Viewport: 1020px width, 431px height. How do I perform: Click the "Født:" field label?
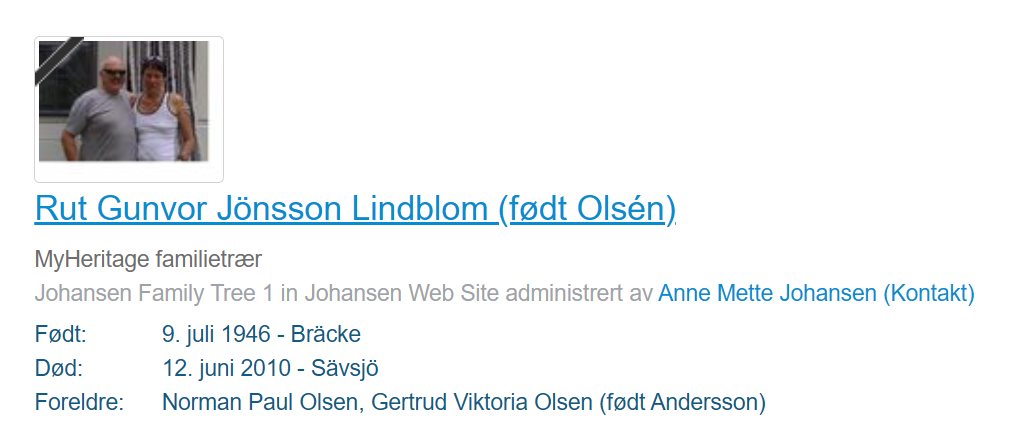pos(60,334)
